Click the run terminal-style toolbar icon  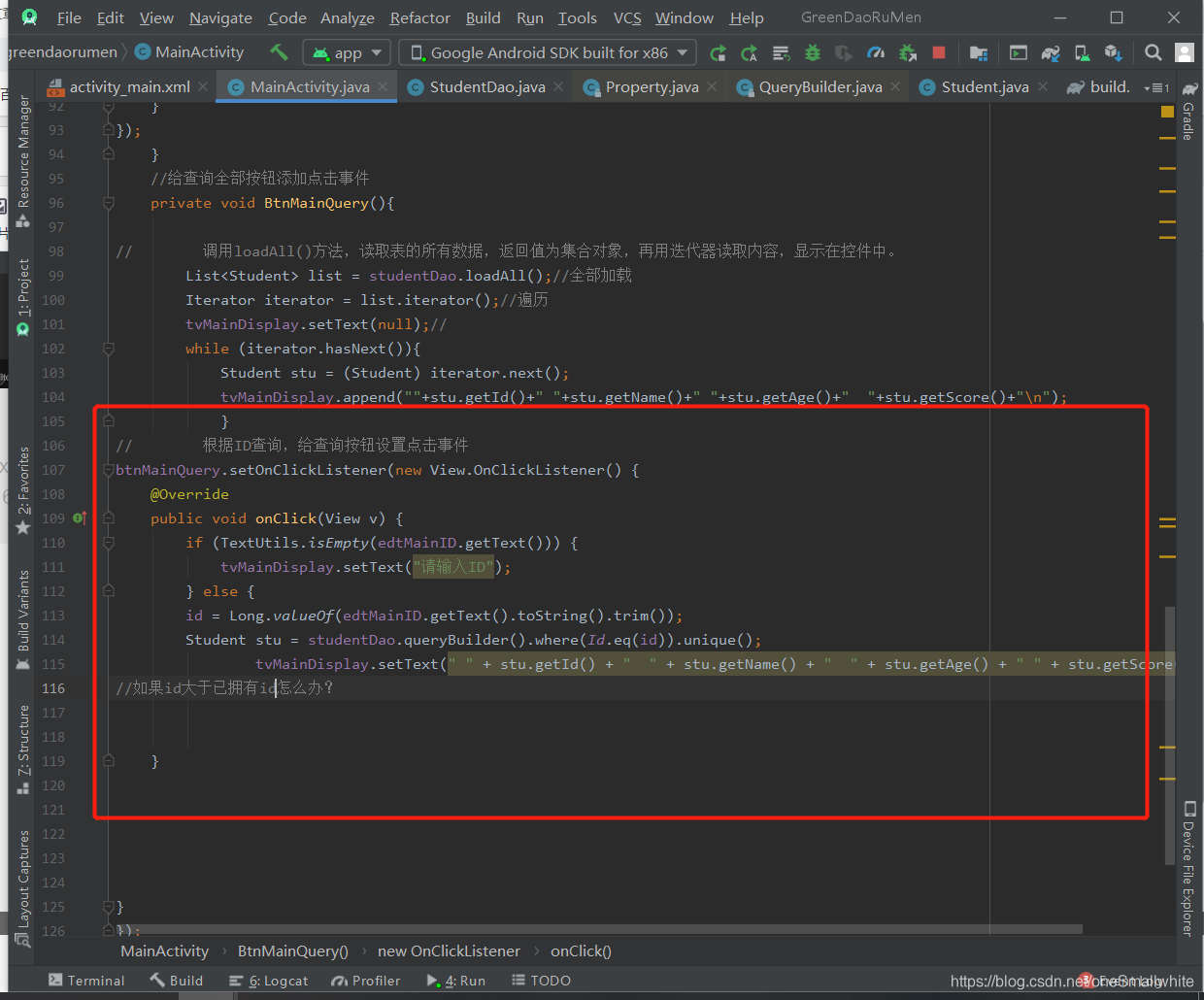click(x=1019, y=52)
